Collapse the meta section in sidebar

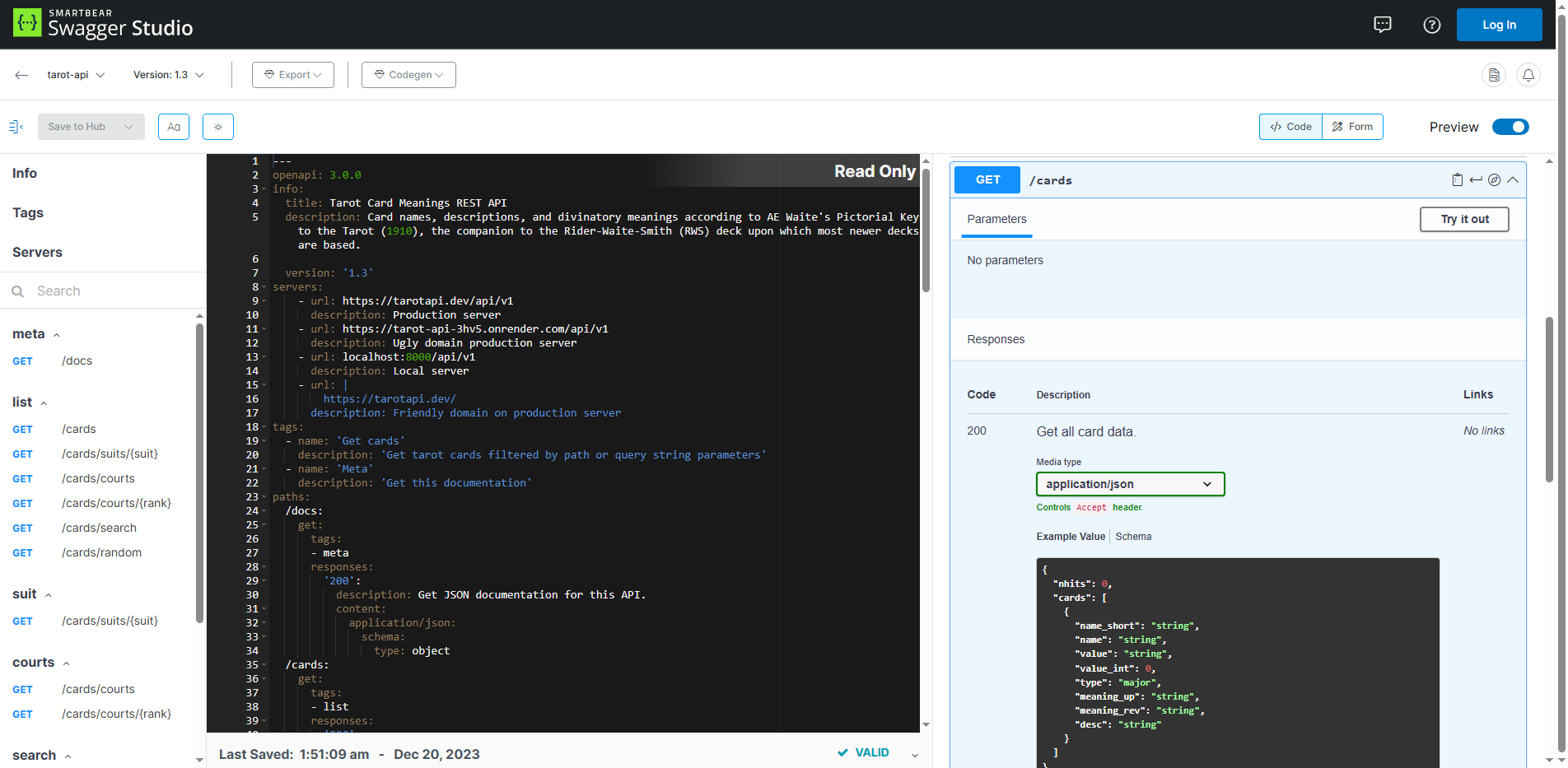tap(57, 335)
